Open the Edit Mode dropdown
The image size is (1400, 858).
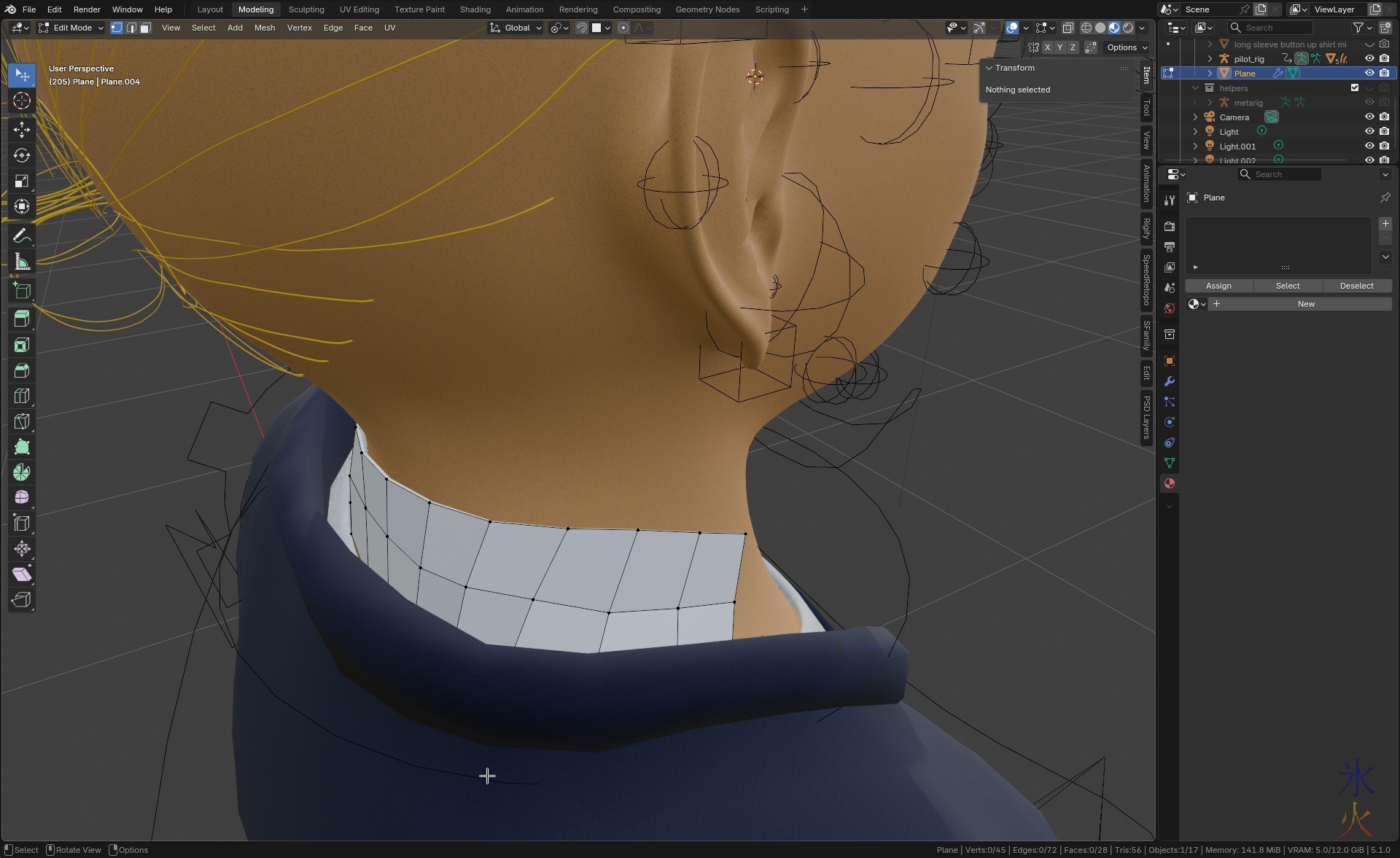[x=71, y=28]
